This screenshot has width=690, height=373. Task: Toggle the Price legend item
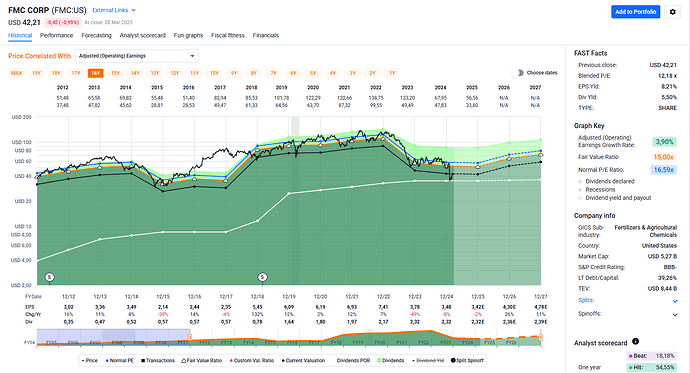click(x=90, y=360)
